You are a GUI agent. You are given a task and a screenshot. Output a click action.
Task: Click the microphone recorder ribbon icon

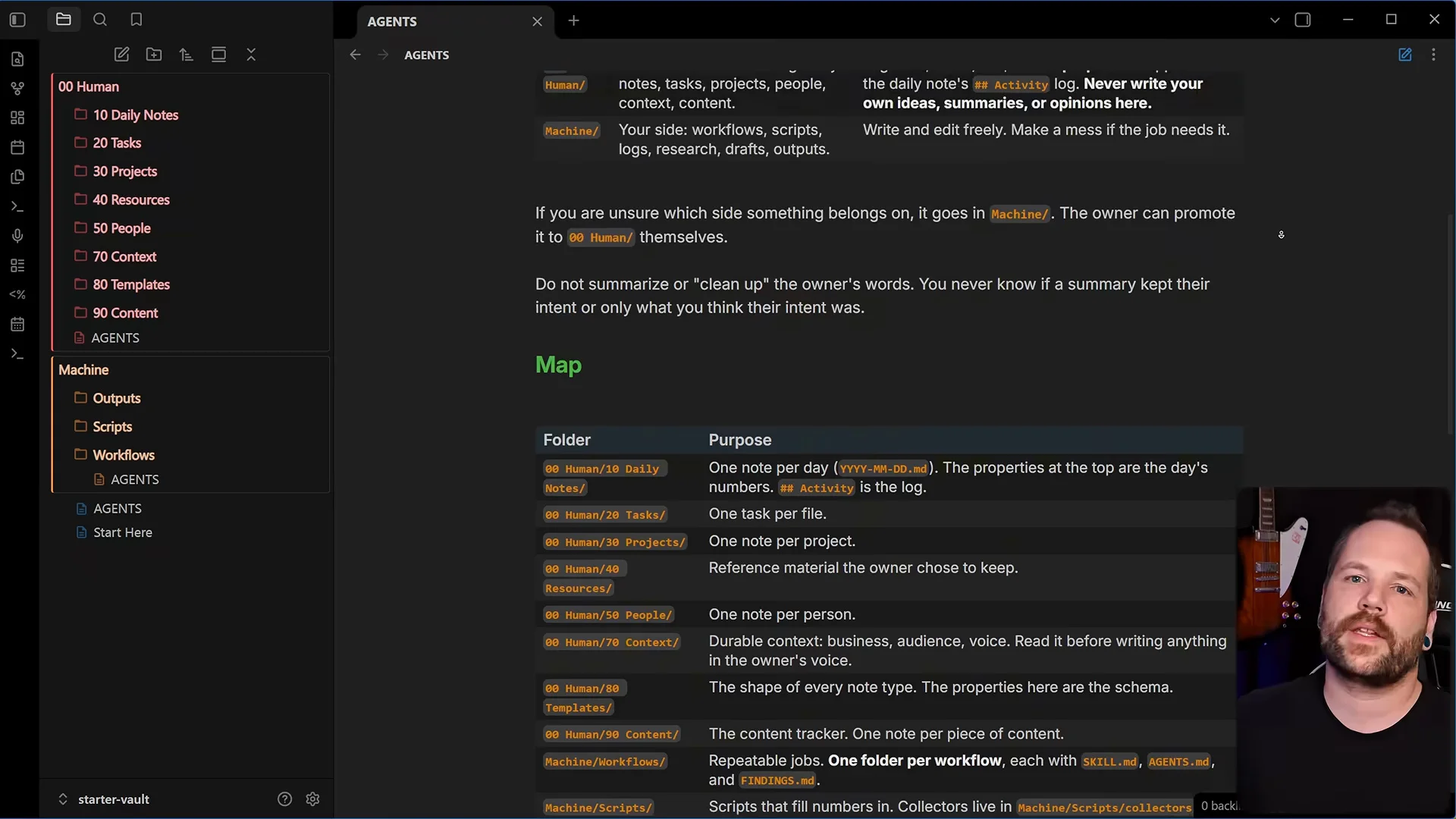click(x=17, y=236)
